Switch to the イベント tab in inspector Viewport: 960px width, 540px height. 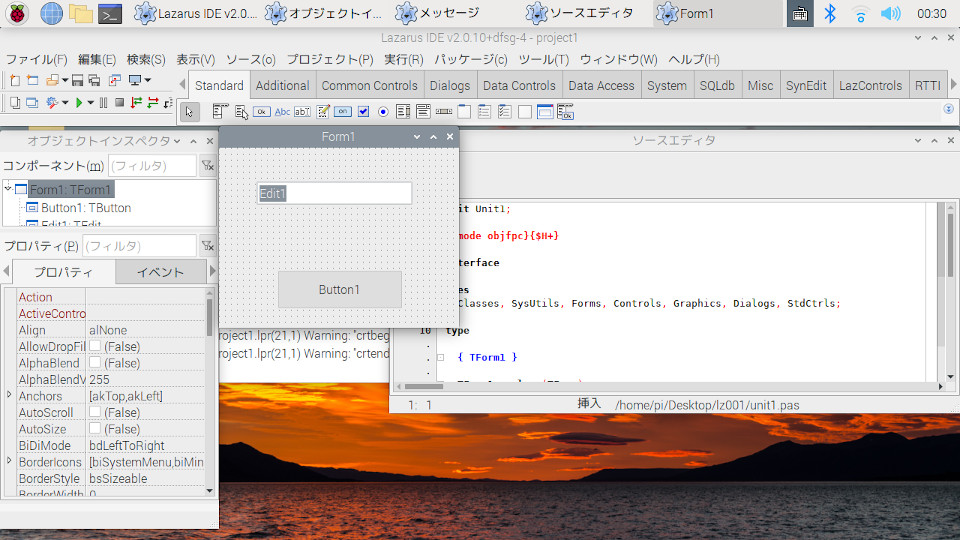click(x=160, y=272)
